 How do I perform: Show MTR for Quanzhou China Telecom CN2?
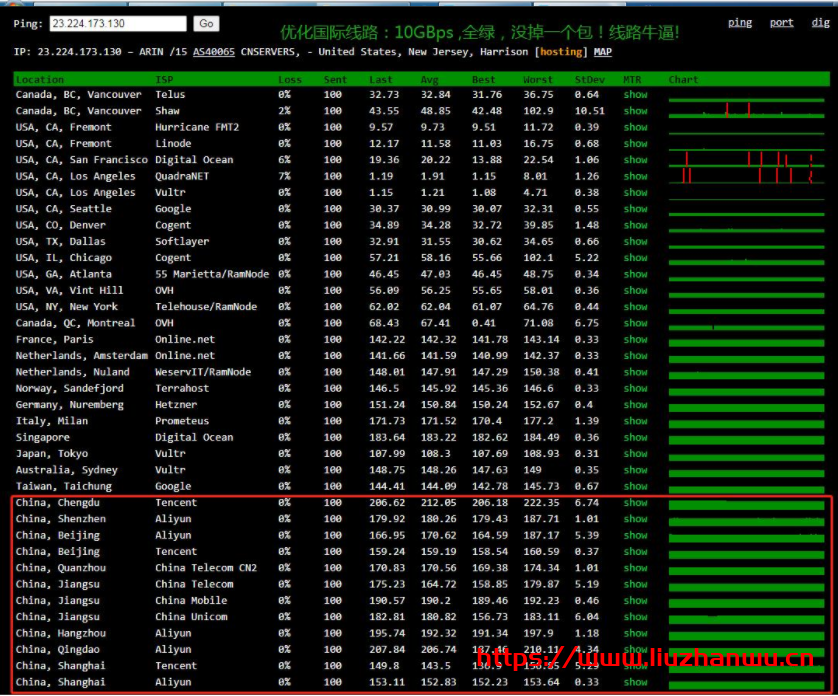635,568
